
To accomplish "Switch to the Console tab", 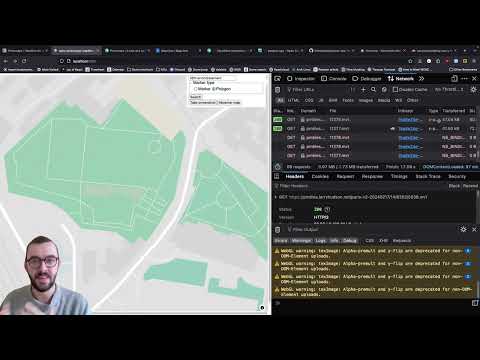I will pos(334,79).
